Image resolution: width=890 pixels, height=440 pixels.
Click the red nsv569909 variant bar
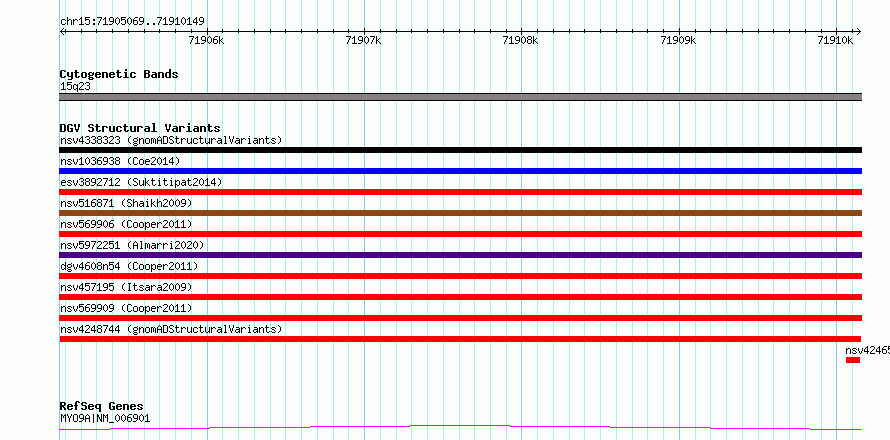[x=461, y=318]
